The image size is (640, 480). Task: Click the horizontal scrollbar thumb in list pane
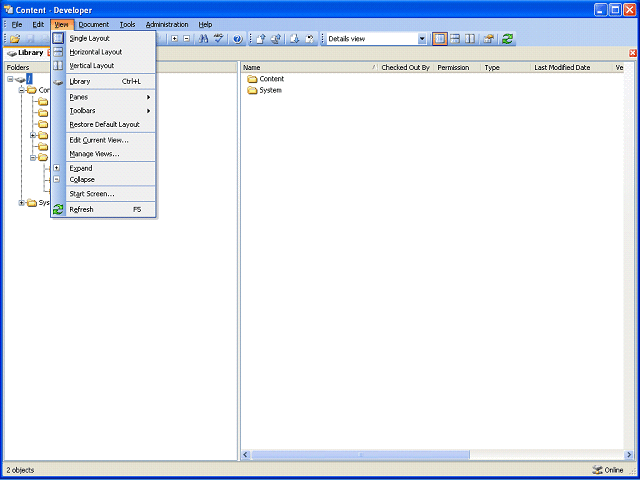click(360, 454)
